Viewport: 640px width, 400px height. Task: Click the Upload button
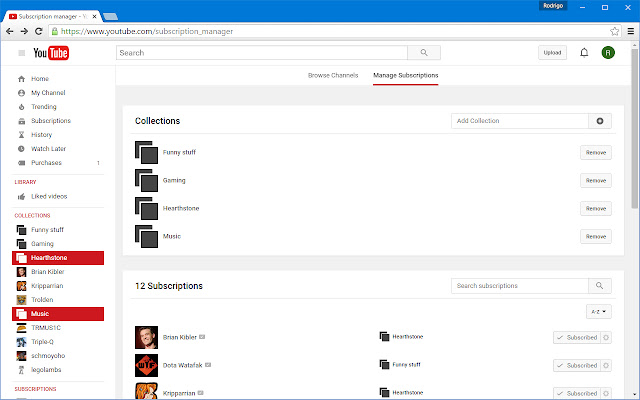pyautogui.click(x=552, y=53)
